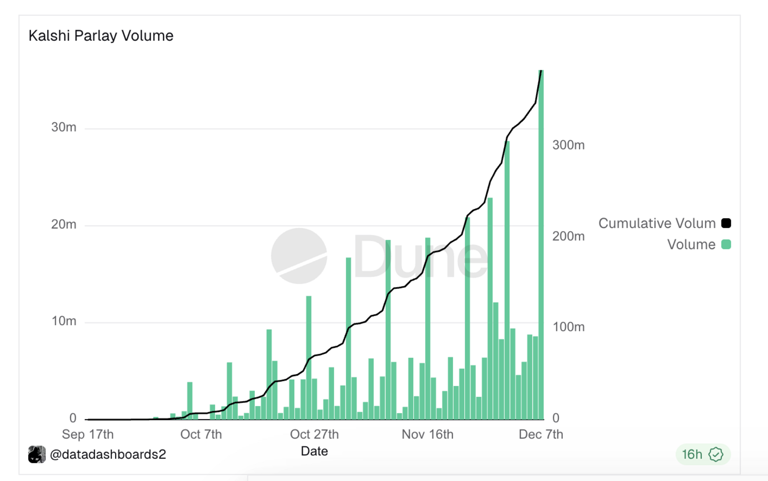This screenshot has width=768, height=481.
Task: Click the Volume legend label
Action: pos(691,244)
